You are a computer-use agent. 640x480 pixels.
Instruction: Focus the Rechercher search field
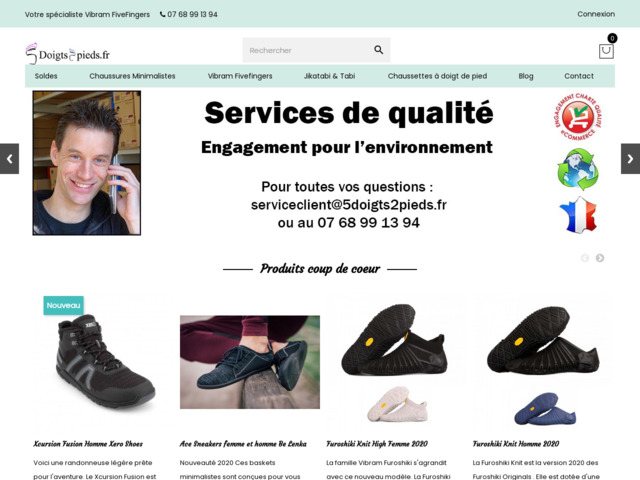pyautogui.click(x=305, y=50)
